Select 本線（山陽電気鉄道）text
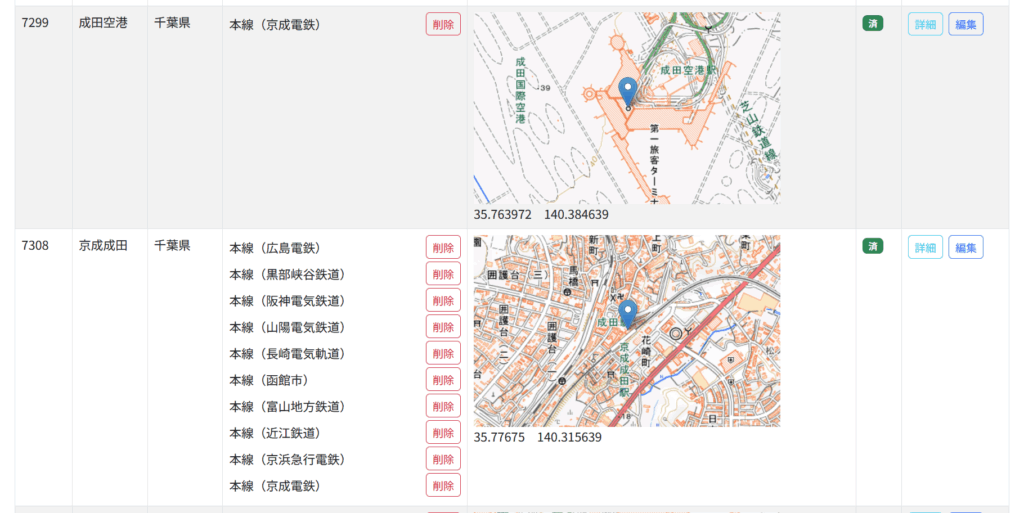This screenshot has height=513, width=1024. [x=290, y=328]
